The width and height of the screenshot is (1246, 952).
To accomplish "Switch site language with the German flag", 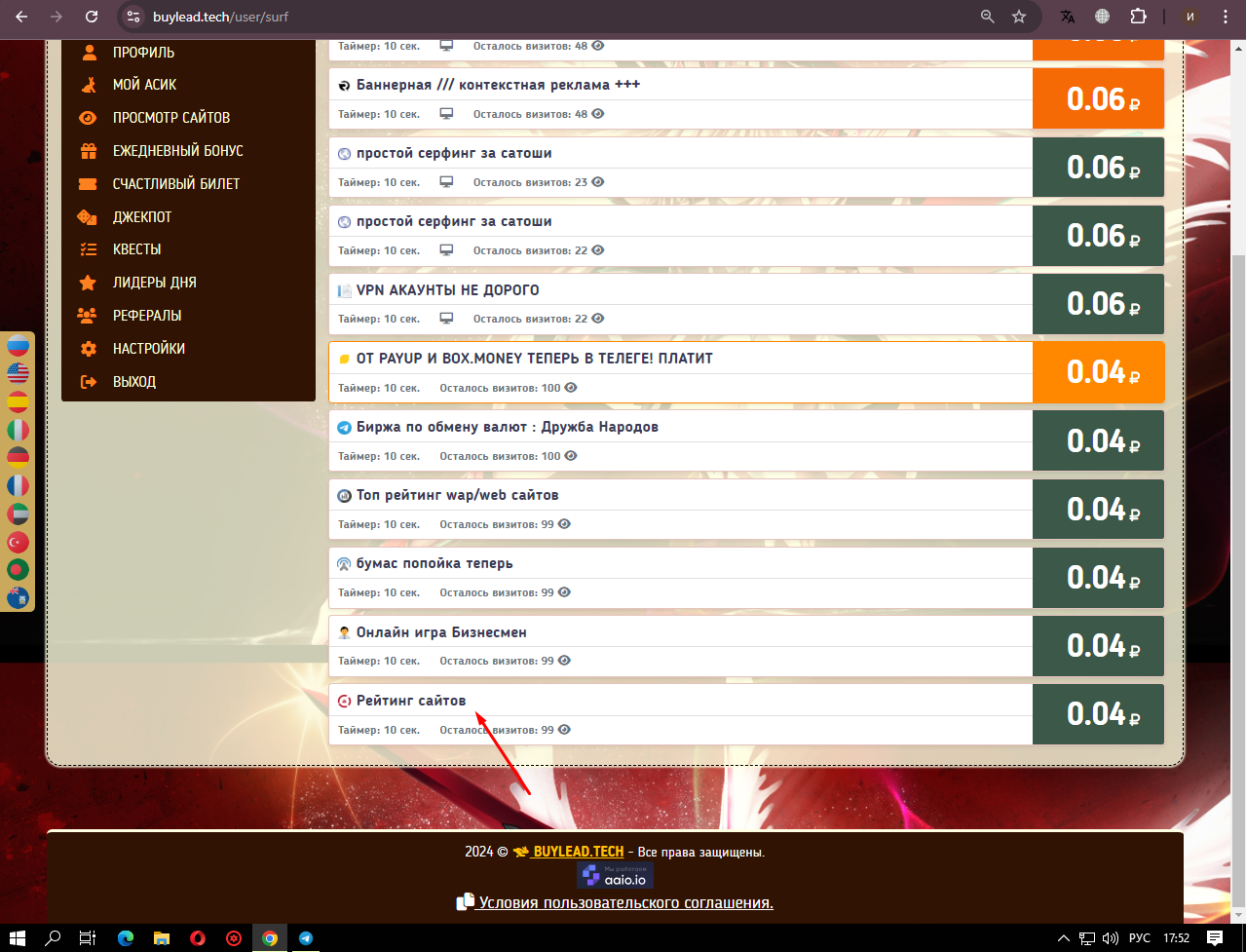I will click(x=18, y=457).
